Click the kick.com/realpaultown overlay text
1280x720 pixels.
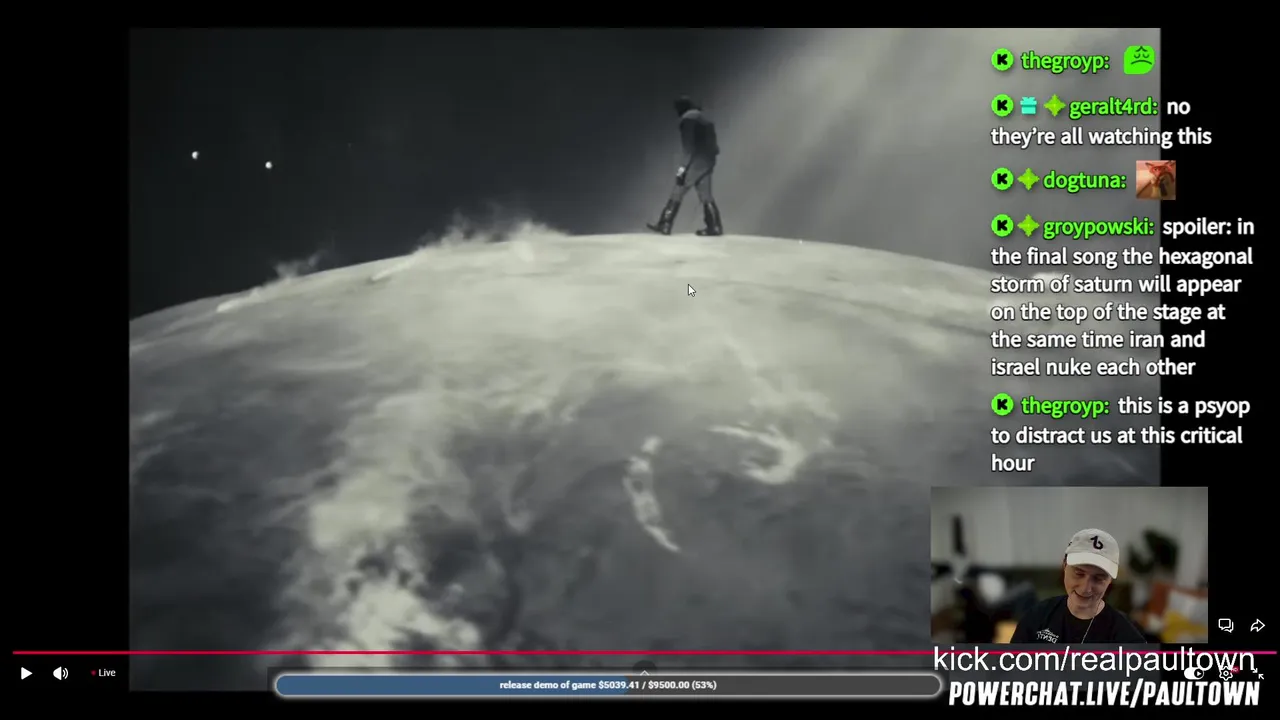pos(1093,659)
